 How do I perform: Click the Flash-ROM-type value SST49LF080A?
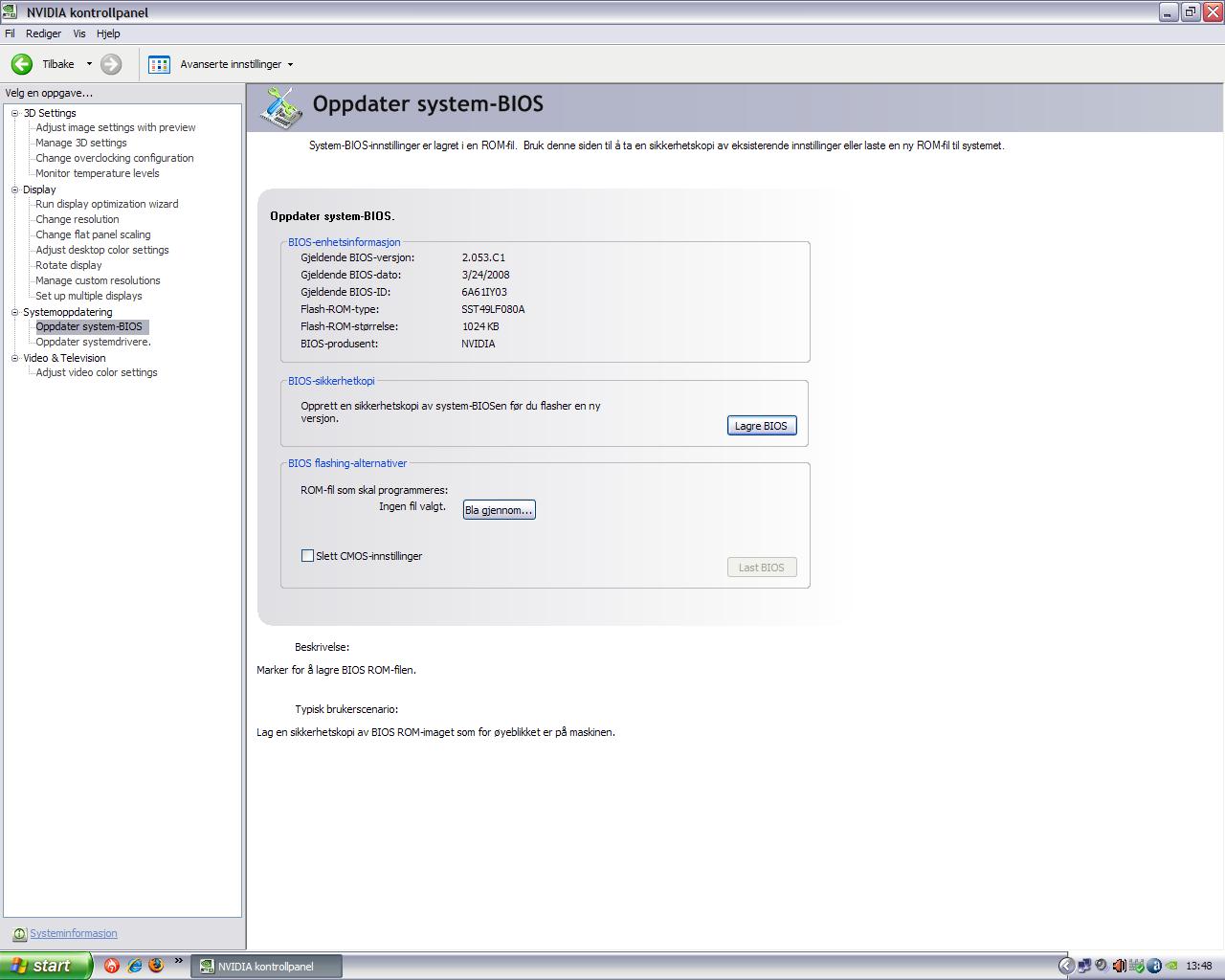(x=493, y=309)
